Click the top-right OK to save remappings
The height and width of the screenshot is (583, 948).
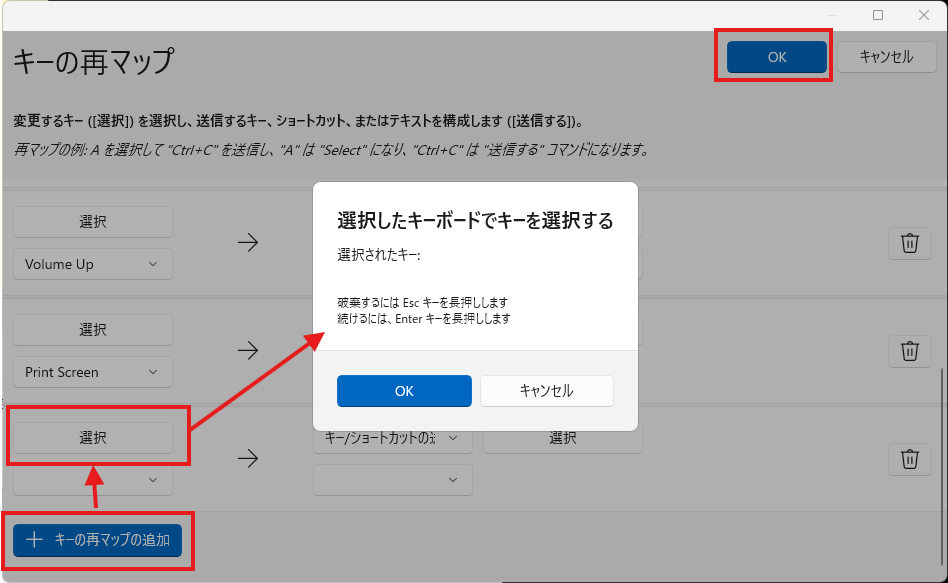[x=777, y=57]
